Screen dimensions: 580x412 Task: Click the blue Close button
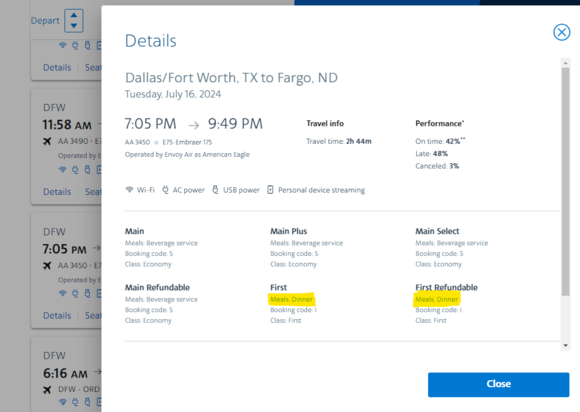click(498, 384)
